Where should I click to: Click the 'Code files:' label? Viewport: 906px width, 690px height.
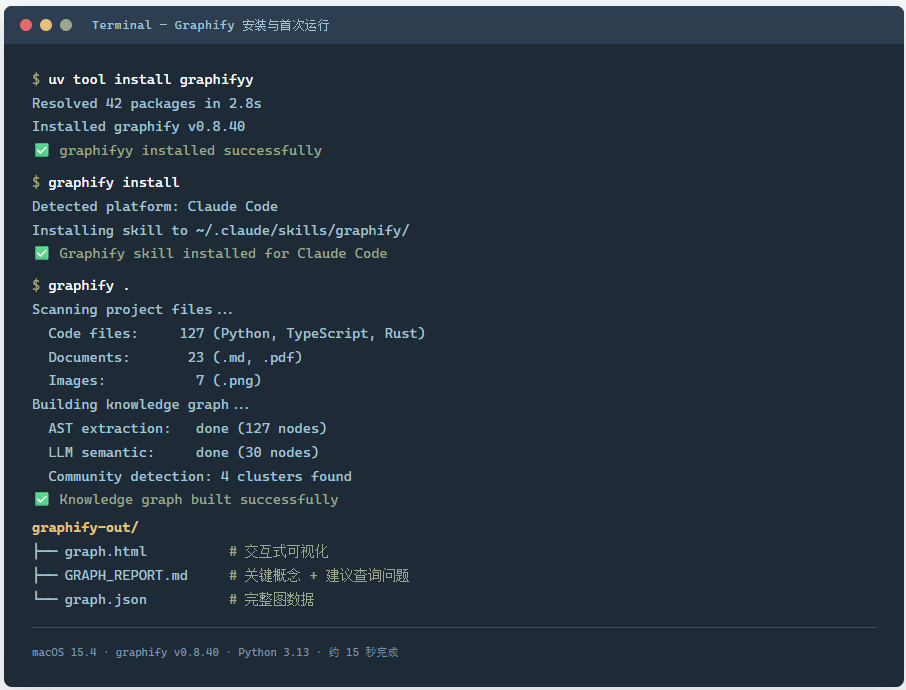[93, 333]
